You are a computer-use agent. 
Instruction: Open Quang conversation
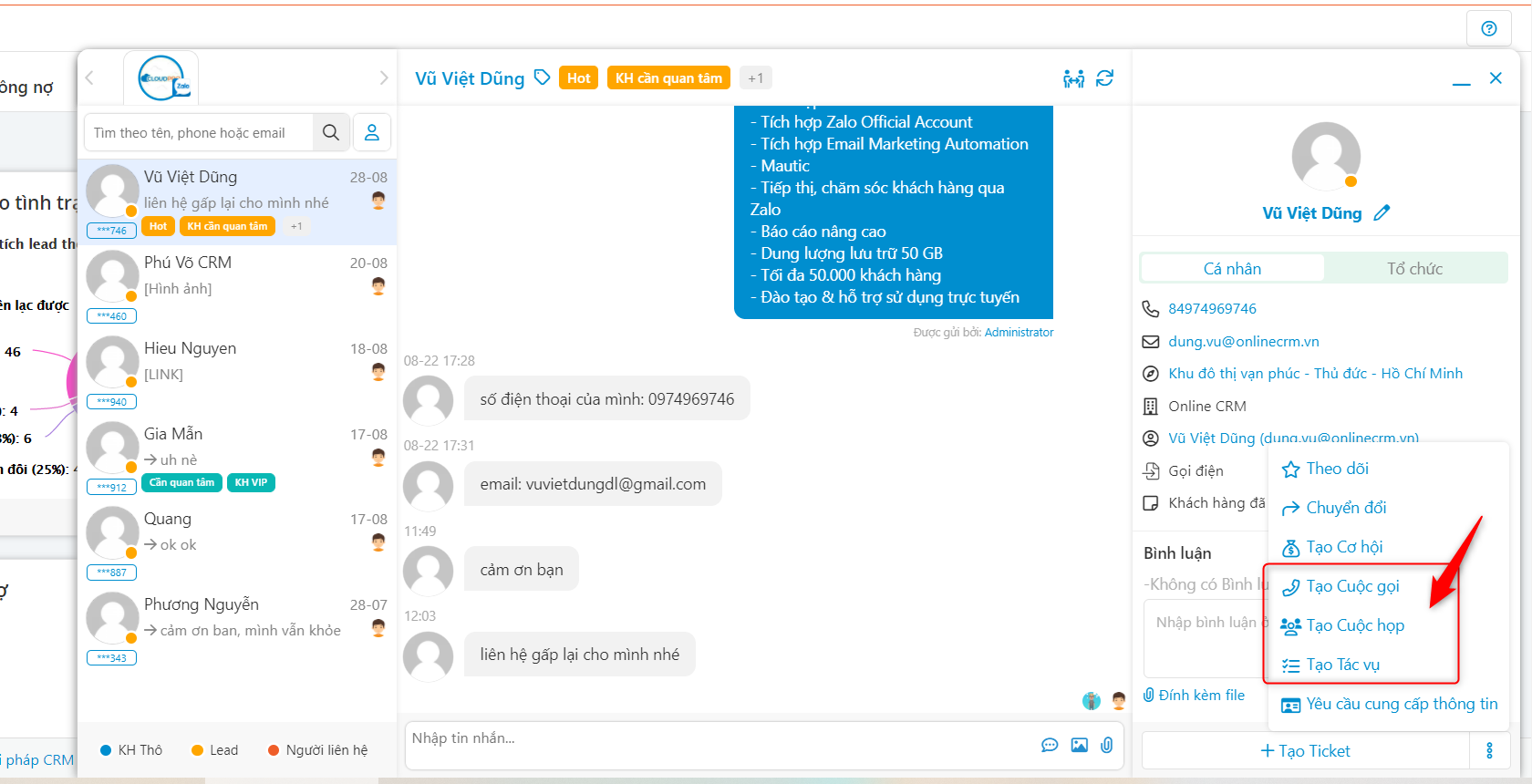tap(237, 544)
